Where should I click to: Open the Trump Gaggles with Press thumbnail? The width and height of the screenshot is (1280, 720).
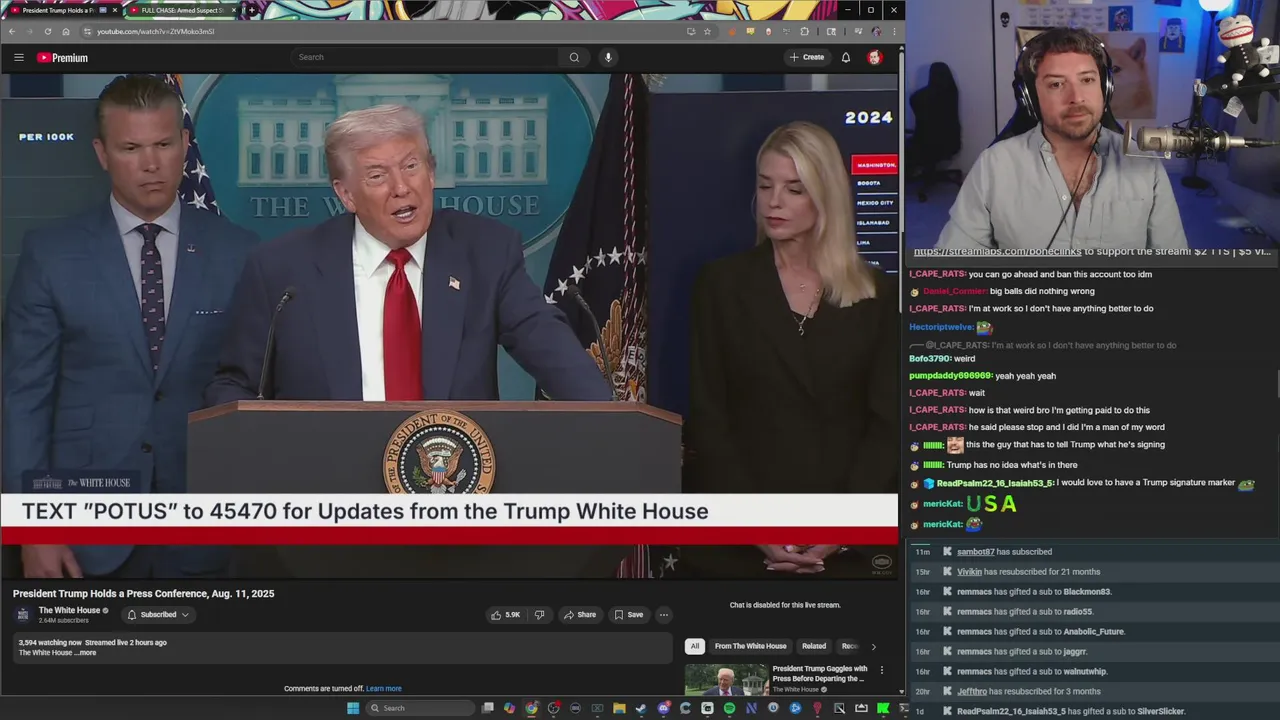tap(726, 680)
